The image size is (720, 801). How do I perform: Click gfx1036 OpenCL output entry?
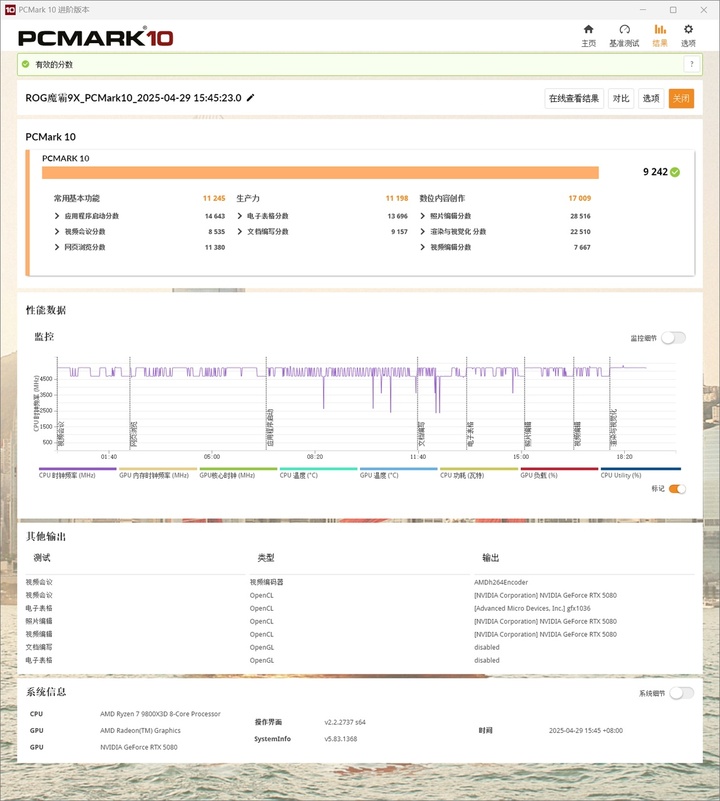click(x=532, y=608)
